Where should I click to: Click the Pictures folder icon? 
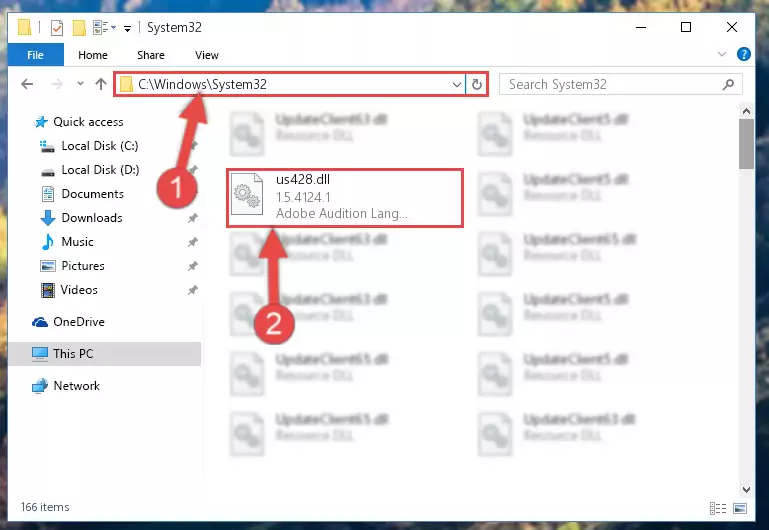click(48, 266)
